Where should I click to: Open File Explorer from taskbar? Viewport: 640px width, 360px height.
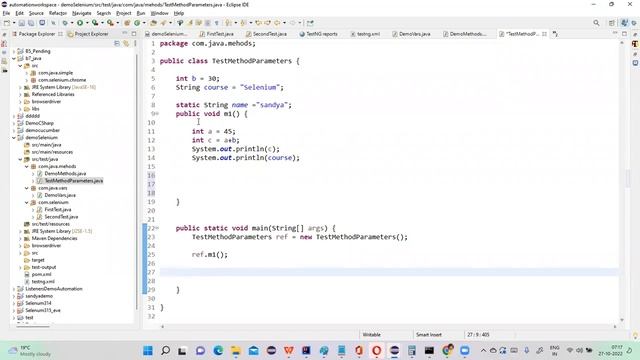tap(236, 350)
